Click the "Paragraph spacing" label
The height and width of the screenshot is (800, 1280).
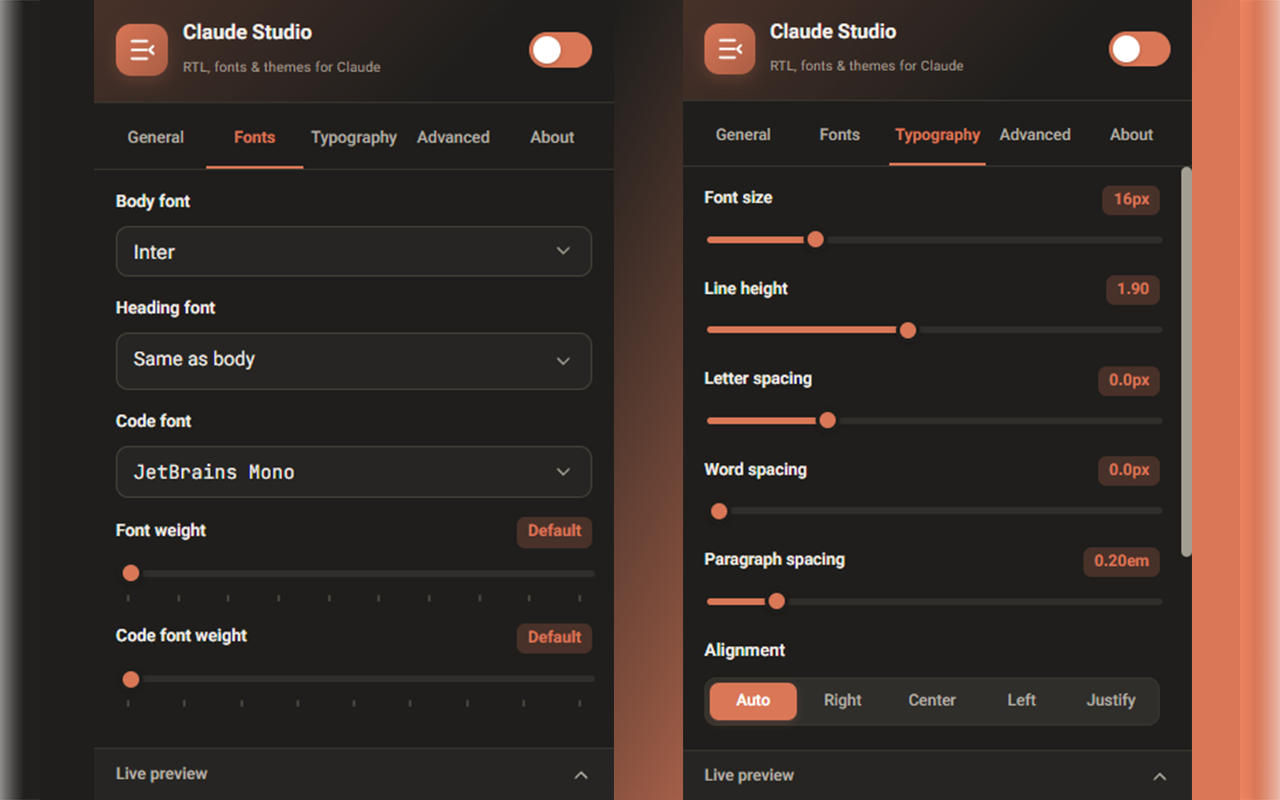click(x=775, y=560)
